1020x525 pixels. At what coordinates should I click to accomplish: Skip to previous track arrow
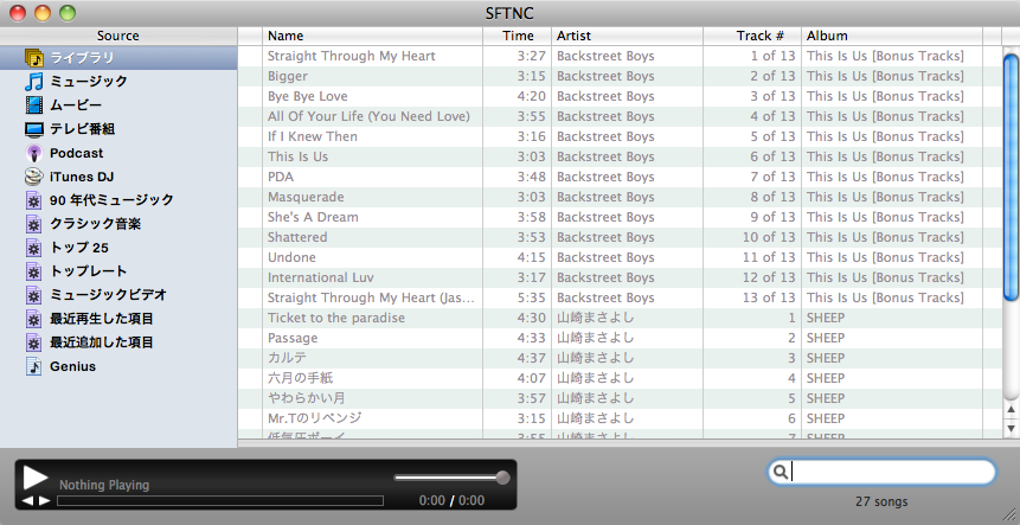tap(27, 500)
